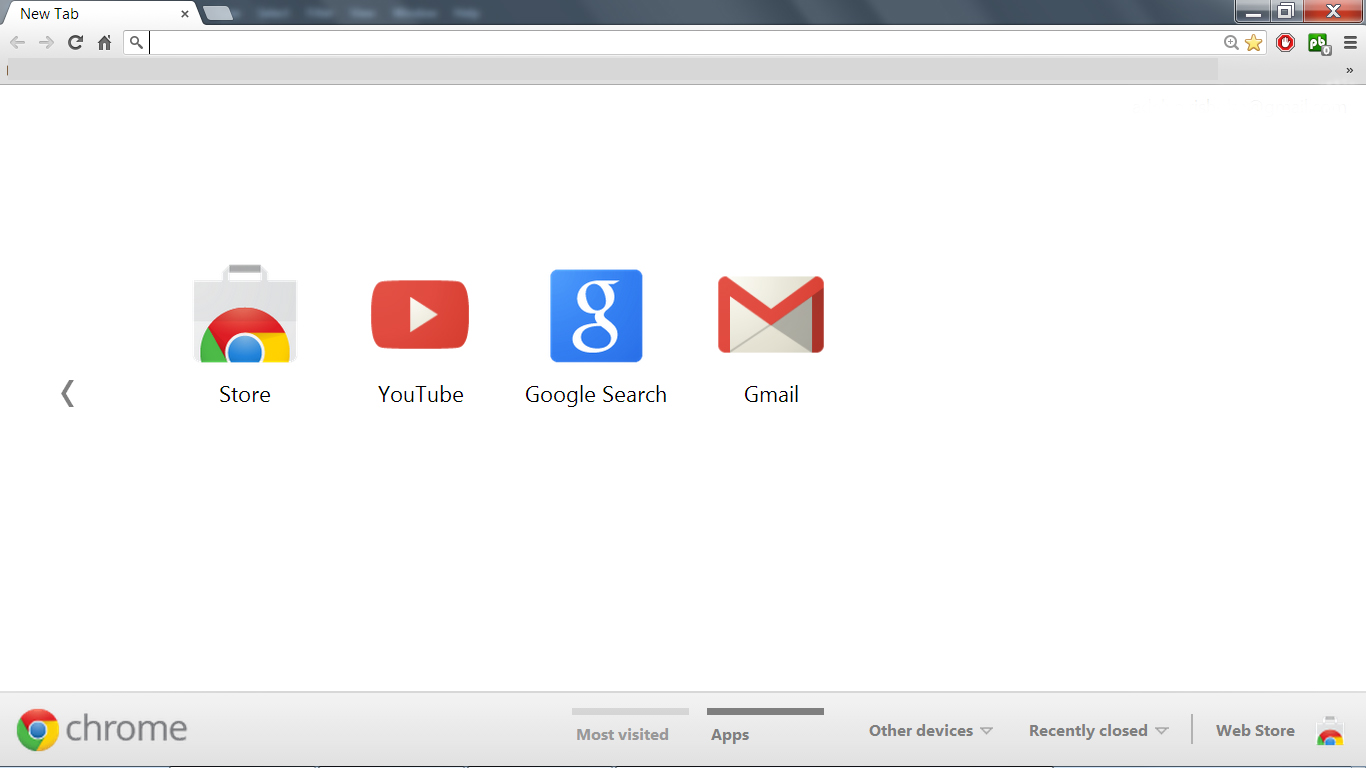Click the Gmail label text

(x=771, y=394)
